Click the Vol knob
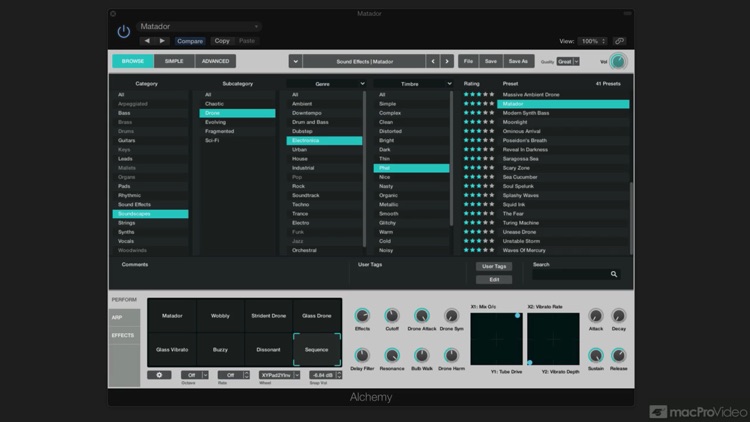This screenshot has width=750, height=422. (618, 61)
